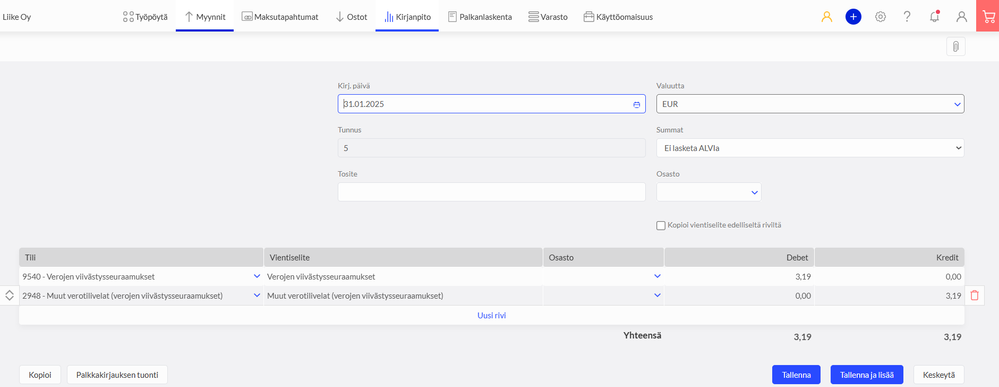Open the Työpöytä dashboard menu
Viewport: 999px width, 387px height.
point(145,17)
